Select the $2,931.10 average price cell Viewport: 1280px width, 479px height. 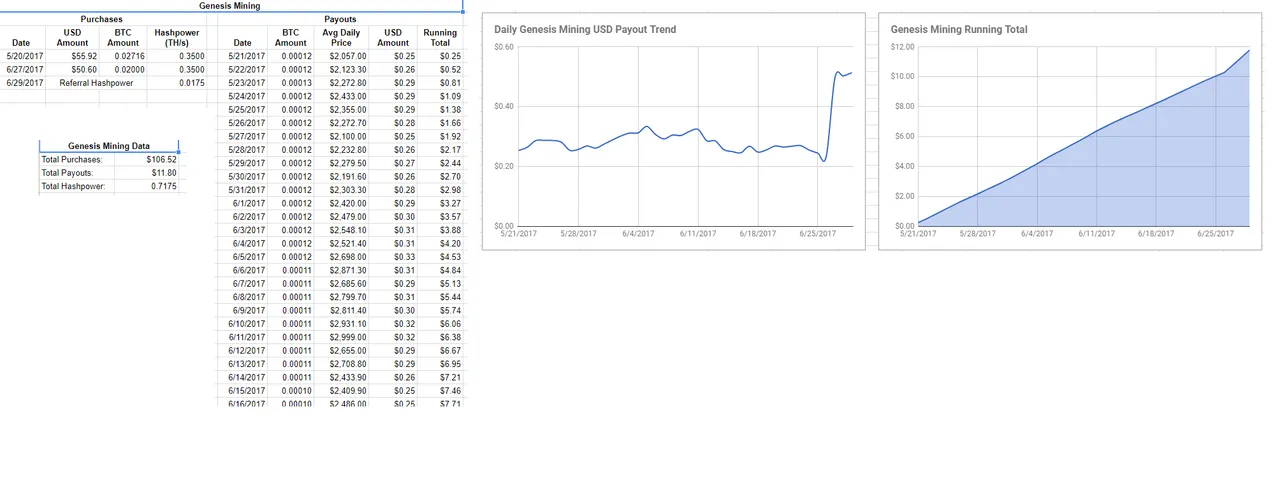[x=342, y=324]
